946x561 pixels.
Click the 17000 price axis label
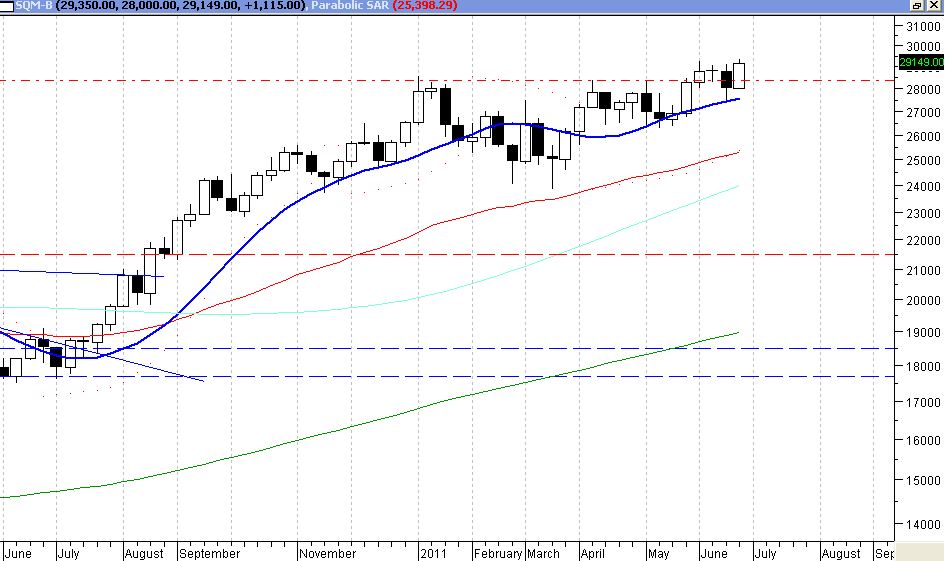pos(923,402)
